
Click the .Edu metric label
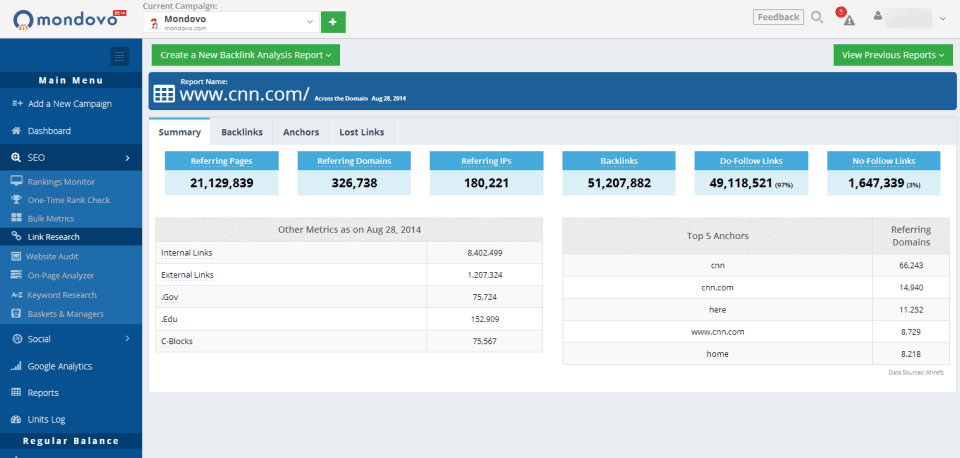coord(170,319)
